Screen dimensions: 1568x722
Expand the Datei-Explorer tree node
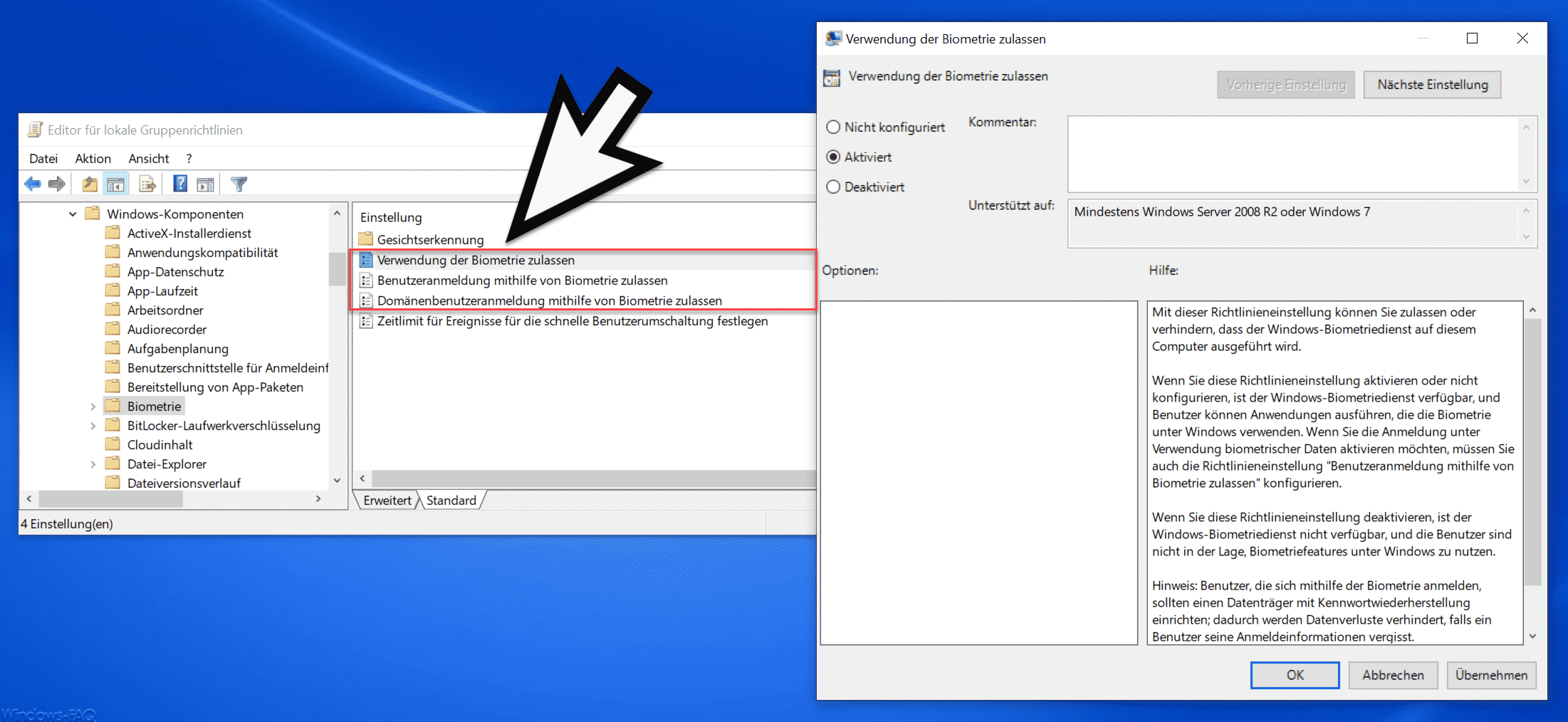93,464
